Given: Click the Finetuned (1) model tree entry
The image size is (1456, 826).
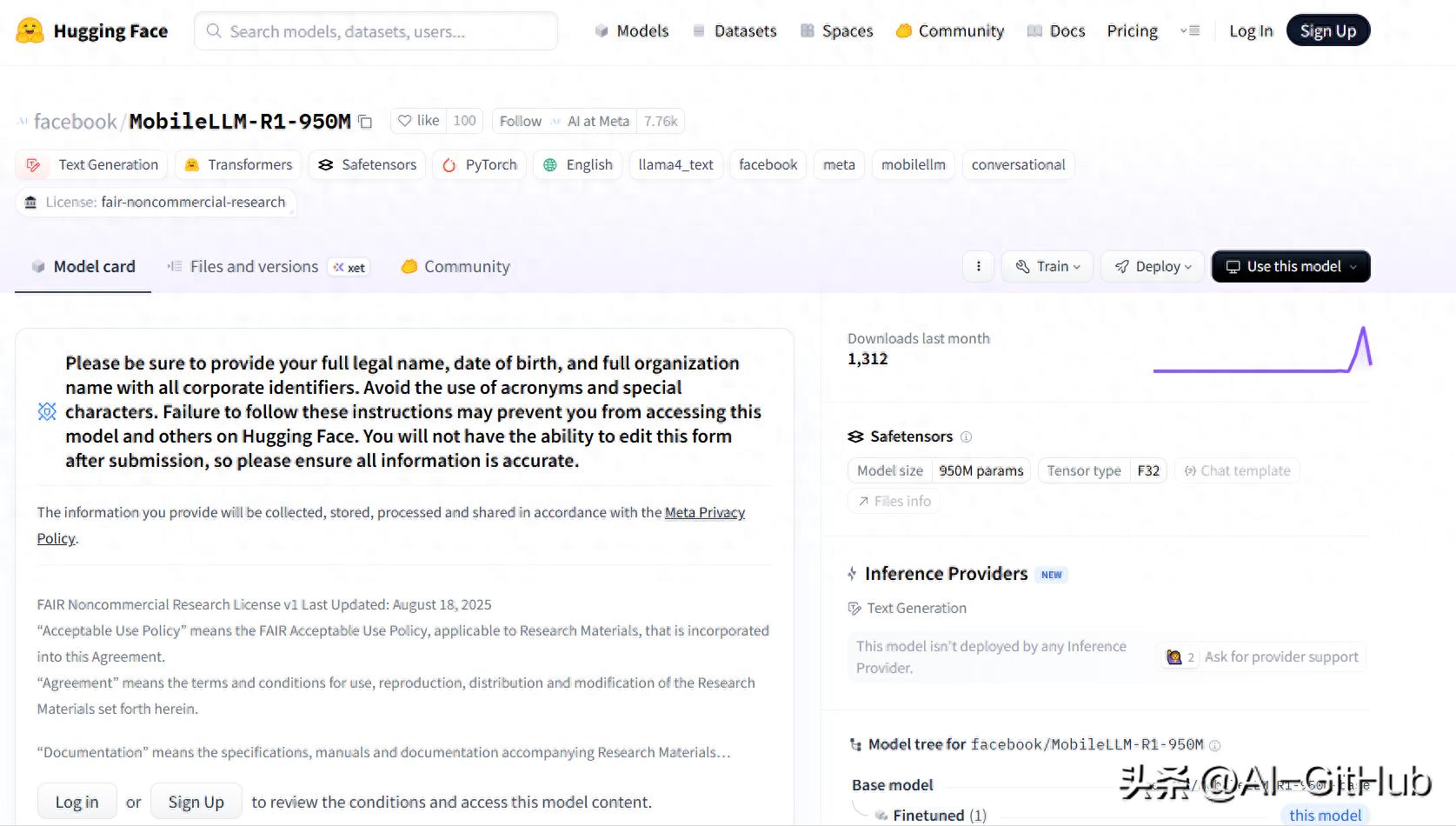Looking at the screenshot, I should tap(940, 816).
